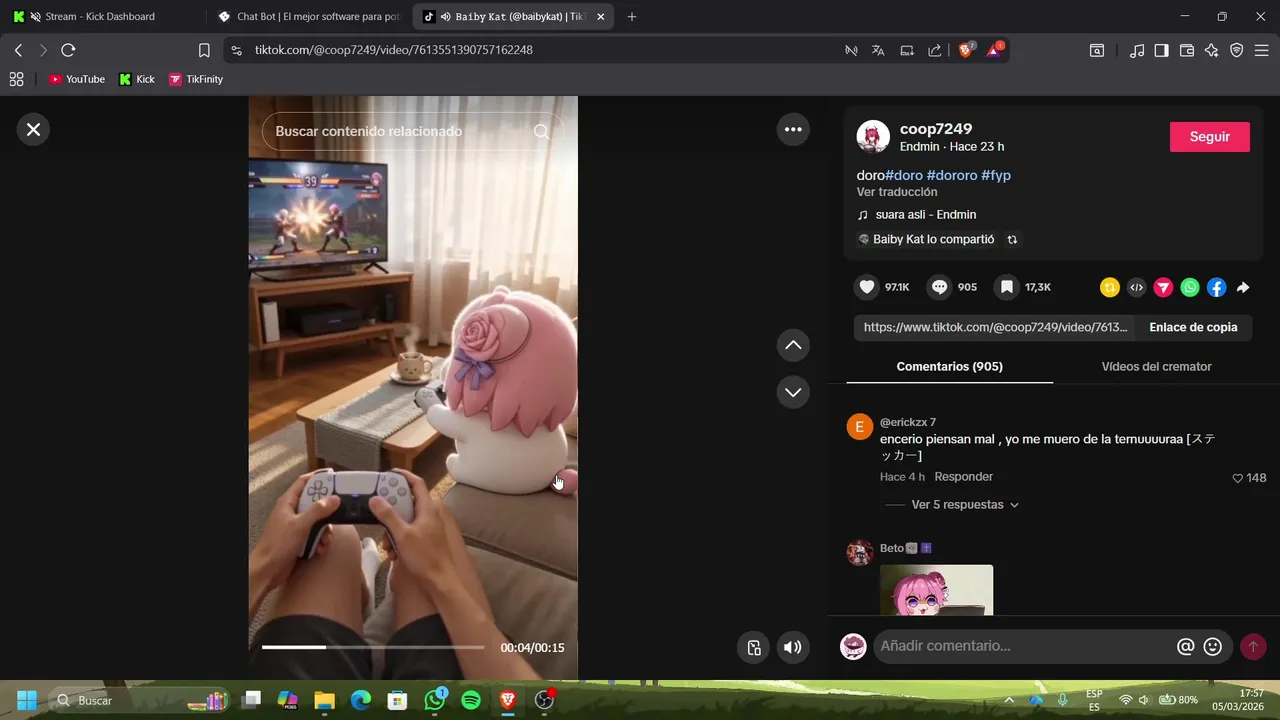Screen dimensions: 1280x720
Task: Switch to the 'Vídeos del cremator' tab
Action: click(x=1156, y=366)
